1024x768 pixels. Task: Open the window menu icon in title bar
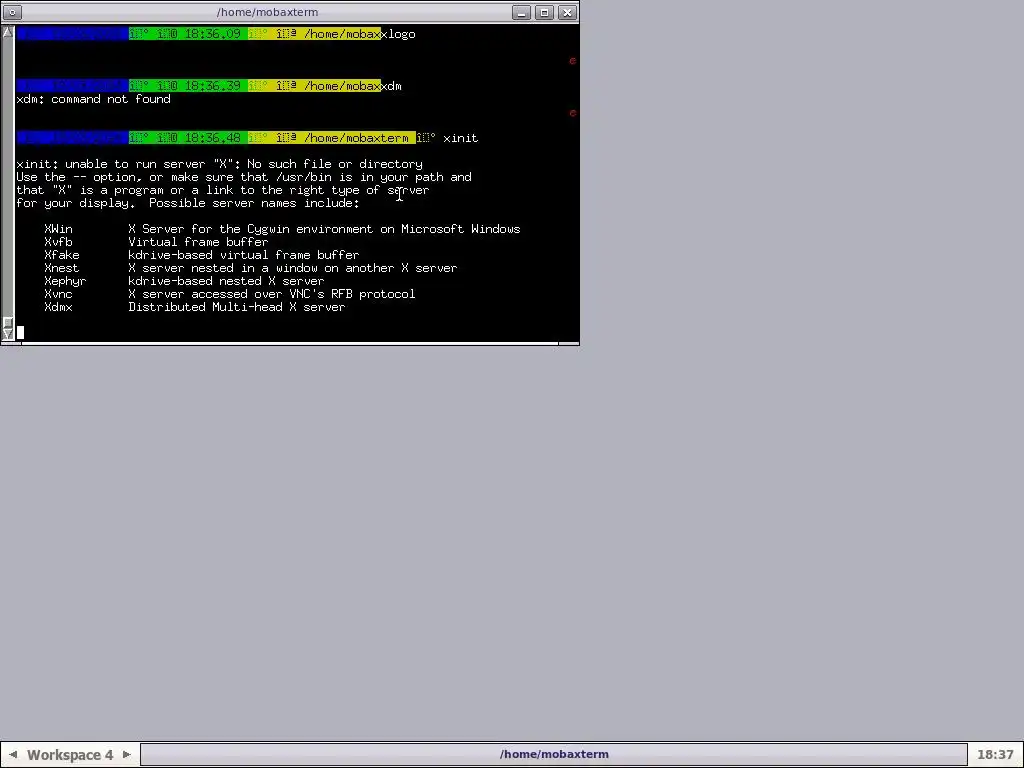tap(12, 12)
